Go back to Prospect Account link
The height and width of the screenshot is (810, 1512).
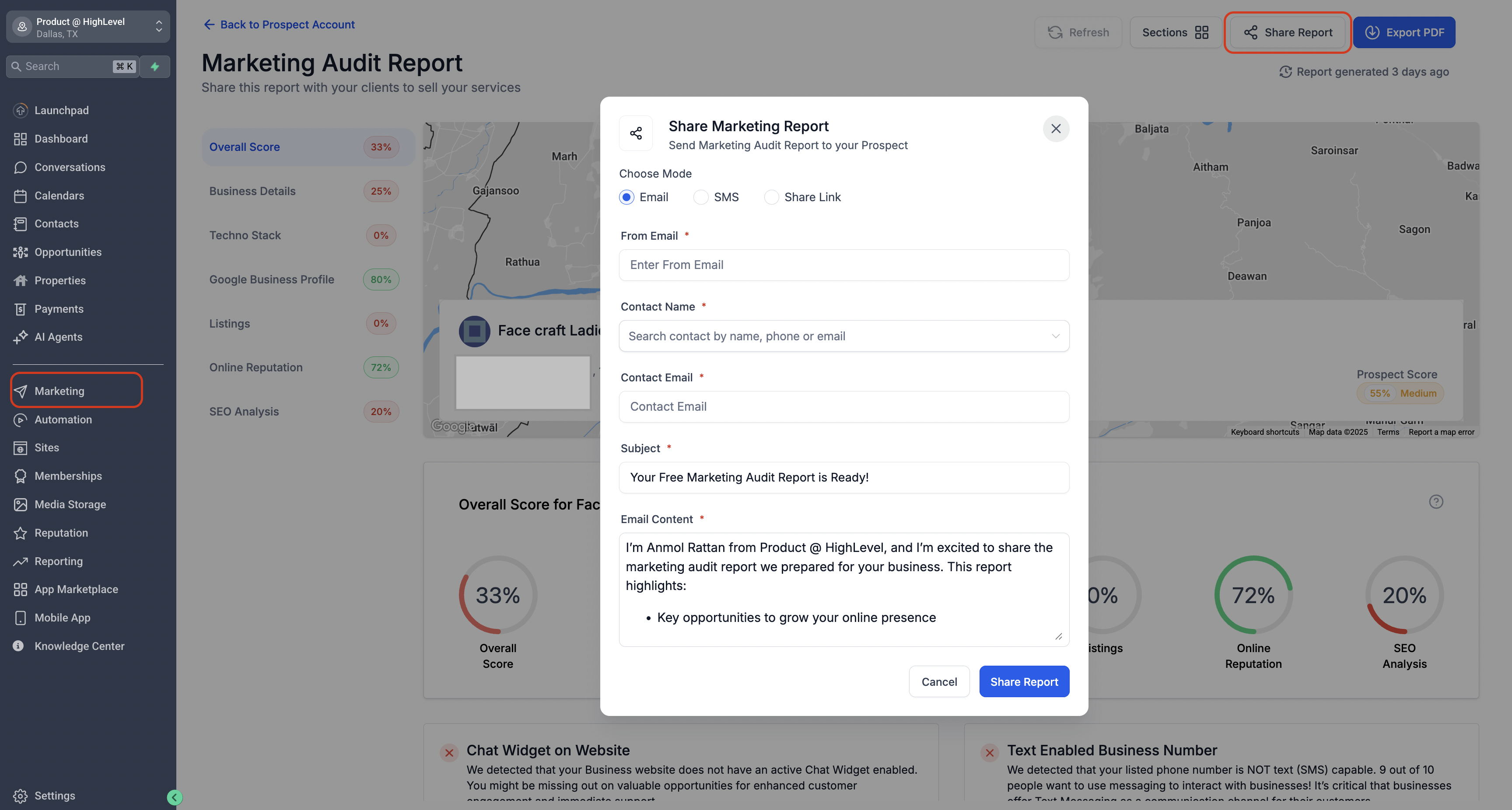[x=279, y=24]
